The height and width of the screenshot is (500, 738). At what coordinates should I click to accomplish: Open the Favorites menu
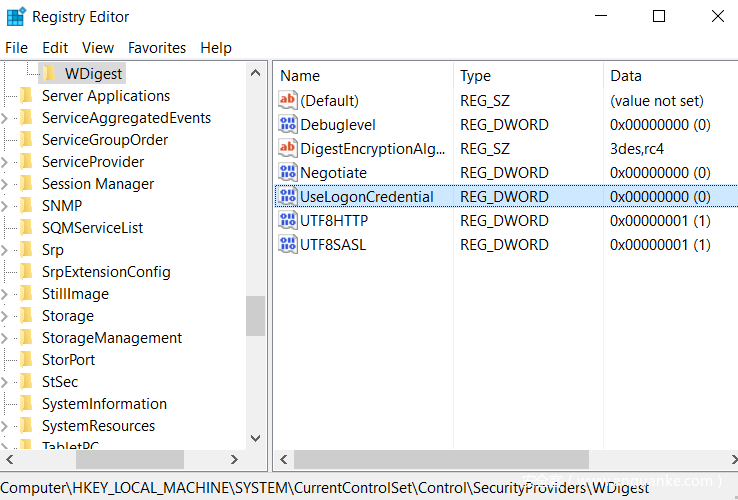coord(157,48)
